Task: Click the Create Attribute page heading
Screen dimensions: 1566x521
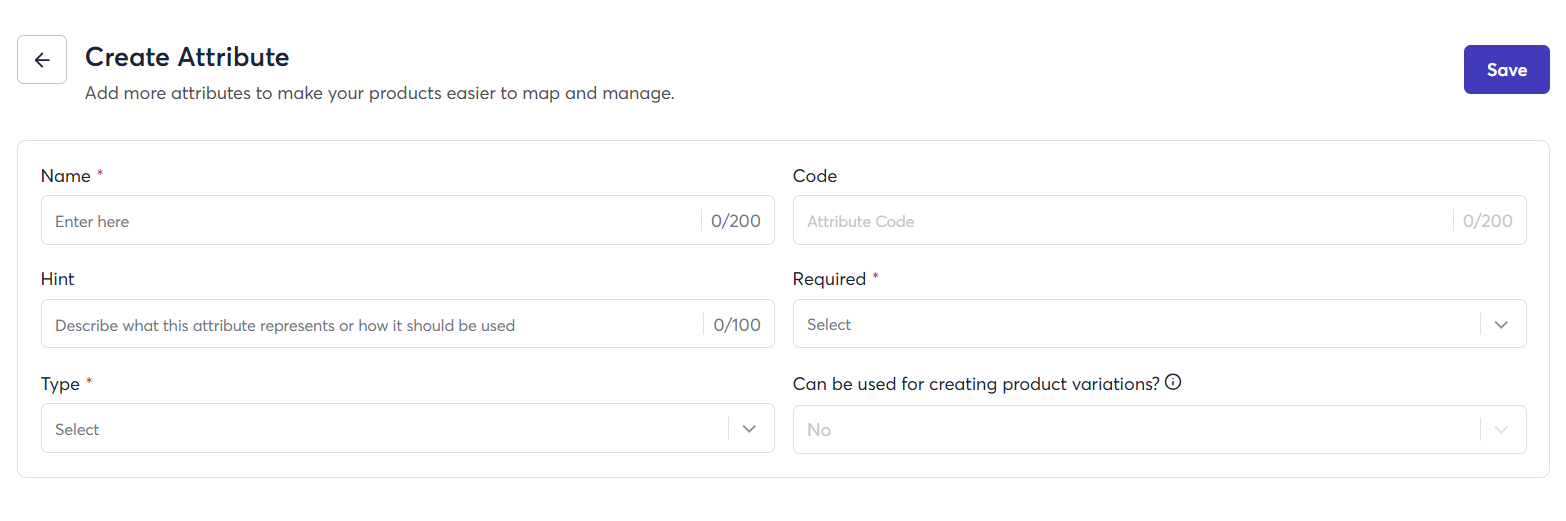Action: point(187,58)
